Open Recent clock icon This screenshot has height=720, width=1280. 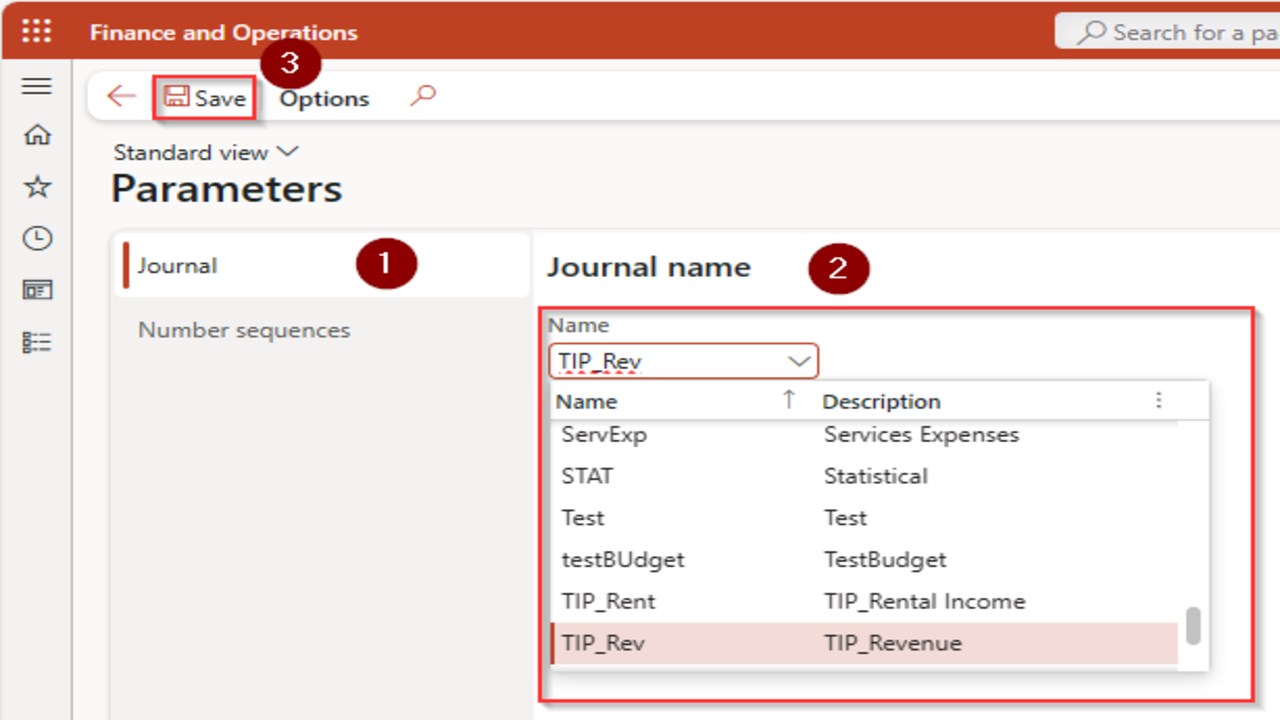coord(36,238)
